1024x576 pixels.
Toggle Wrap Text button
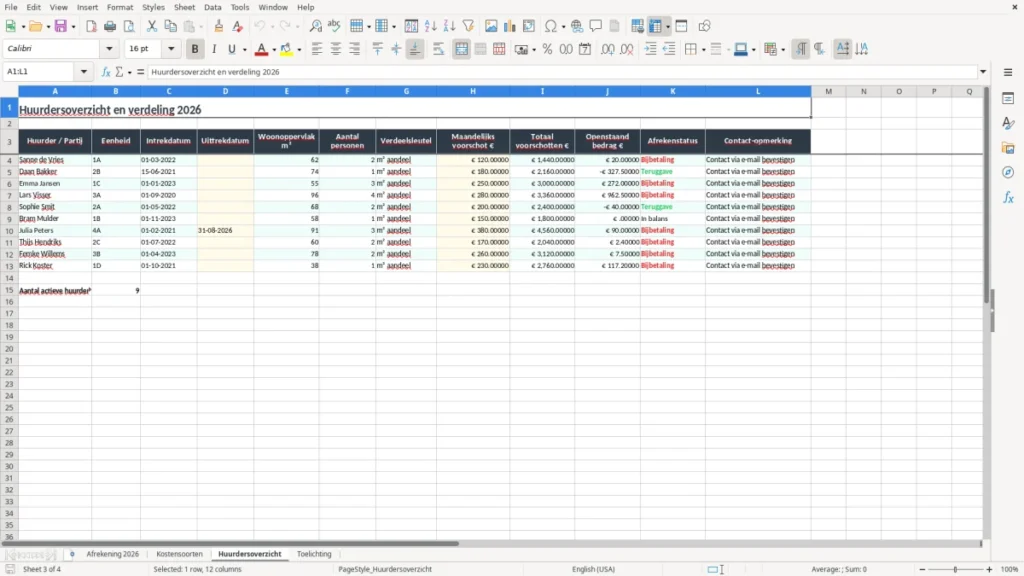click(438, 49)
